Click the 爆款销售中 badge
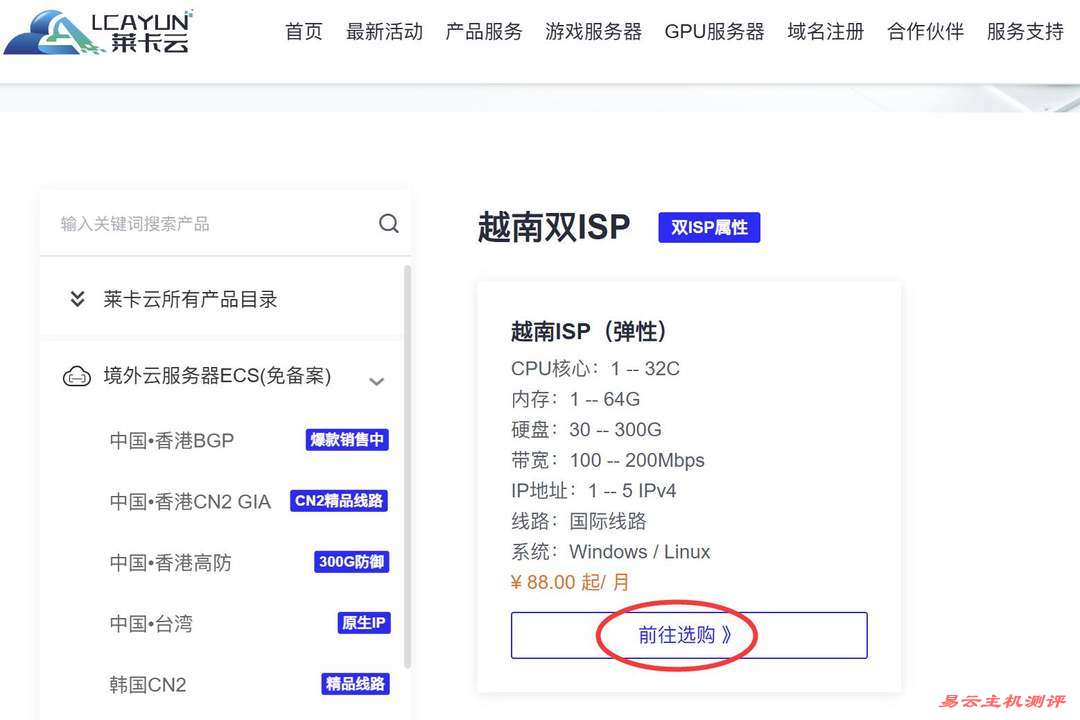This screenshot has width=1080, height=720. tap(348, 439)
